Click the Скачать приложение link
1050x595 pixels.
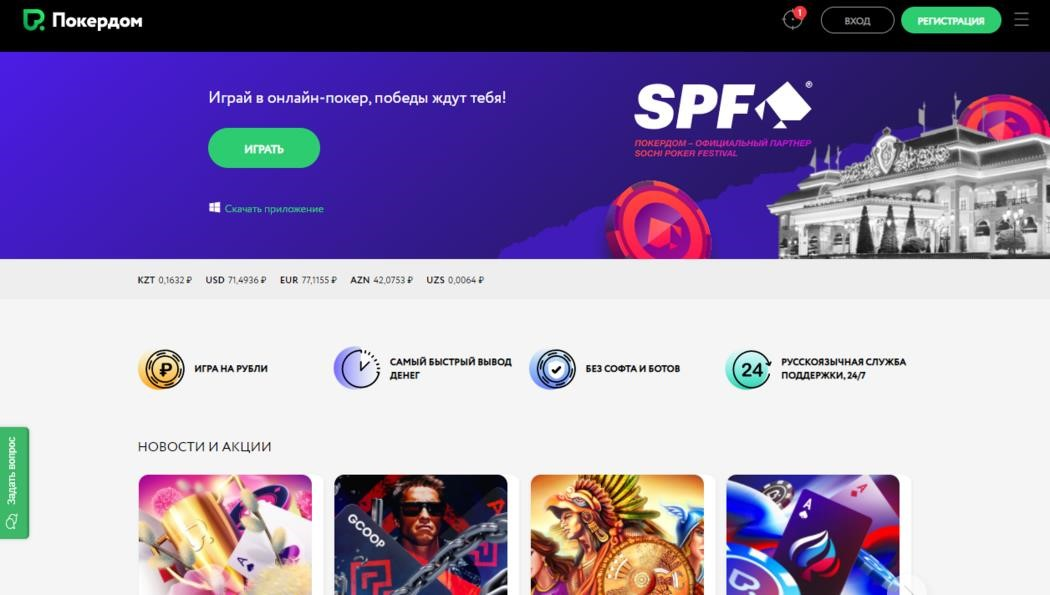[x=274, y=209]
